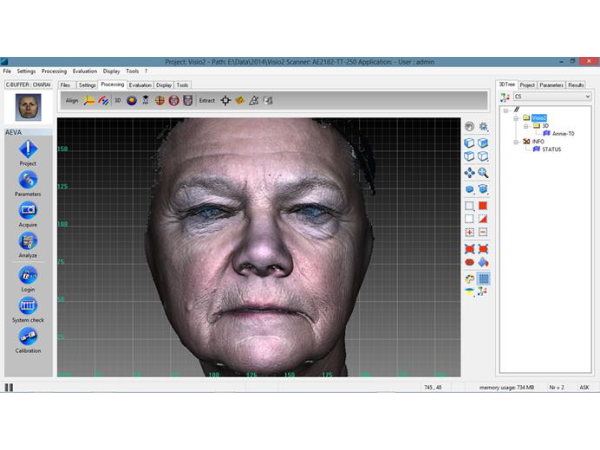Click the minus remove-selection icon
600x450 pixels.
click(x=483, y=232)
